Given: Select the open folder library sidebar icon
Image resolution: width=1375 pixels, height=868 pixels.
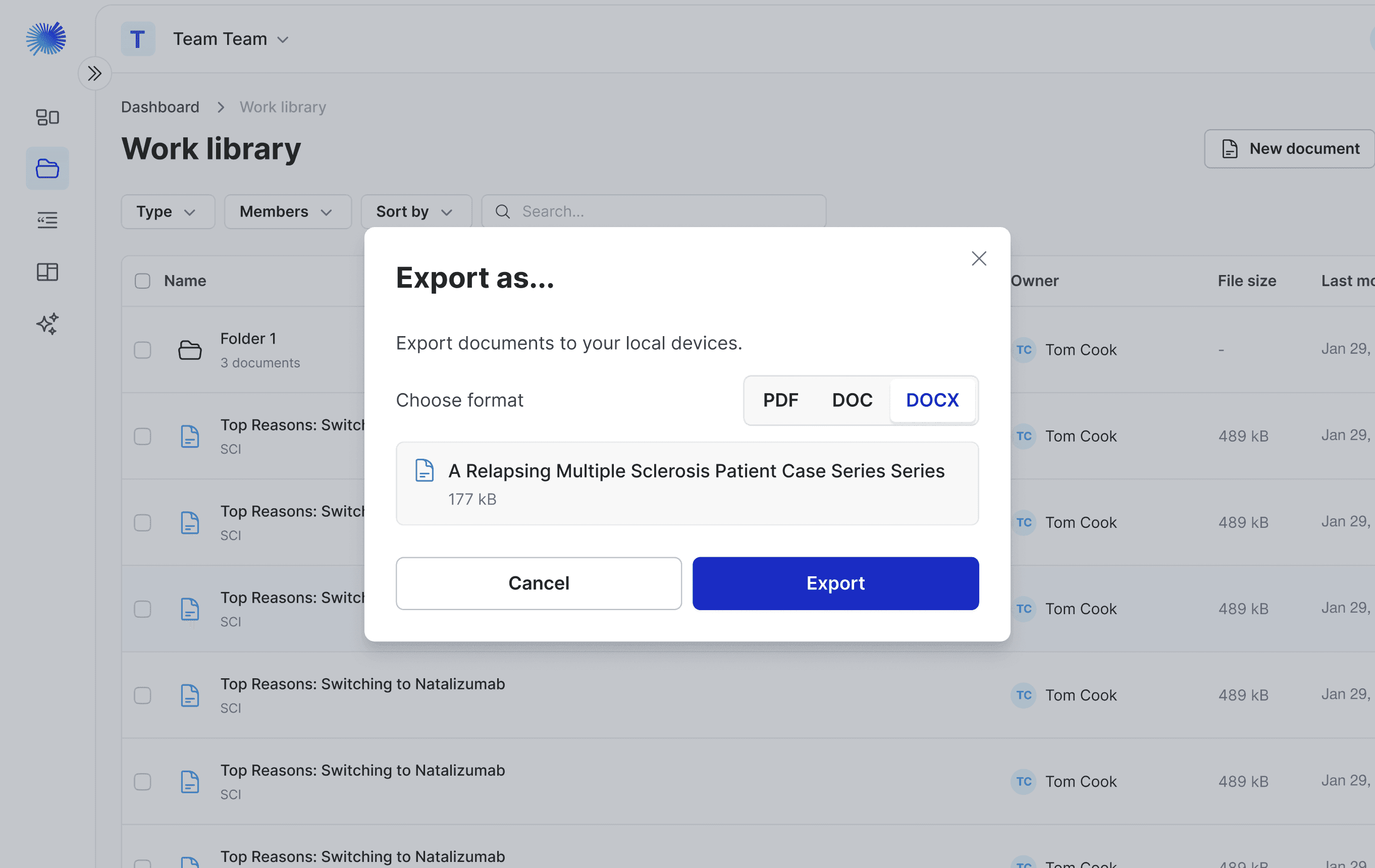Looking at the screenshot, I should [x=47, y=169].
